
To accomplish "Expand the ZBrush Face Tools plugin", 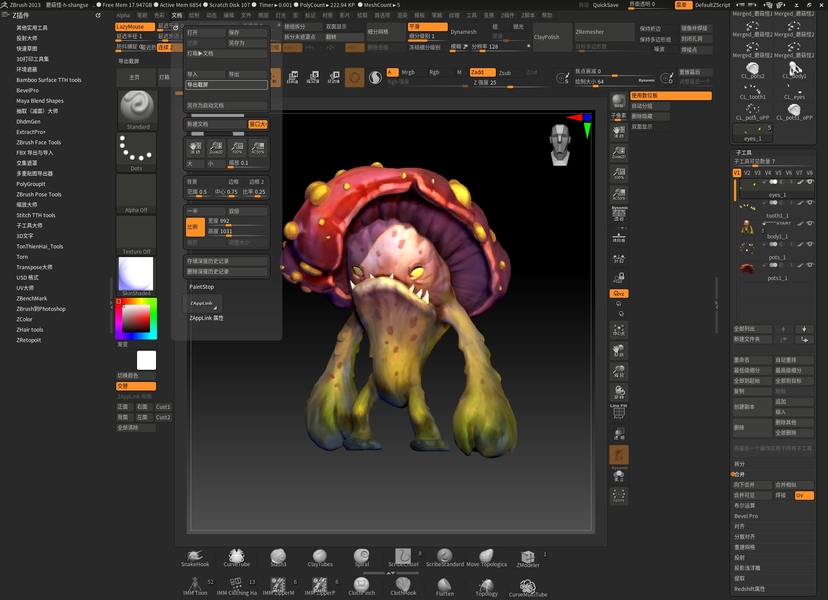I will [x=39, y=143].
